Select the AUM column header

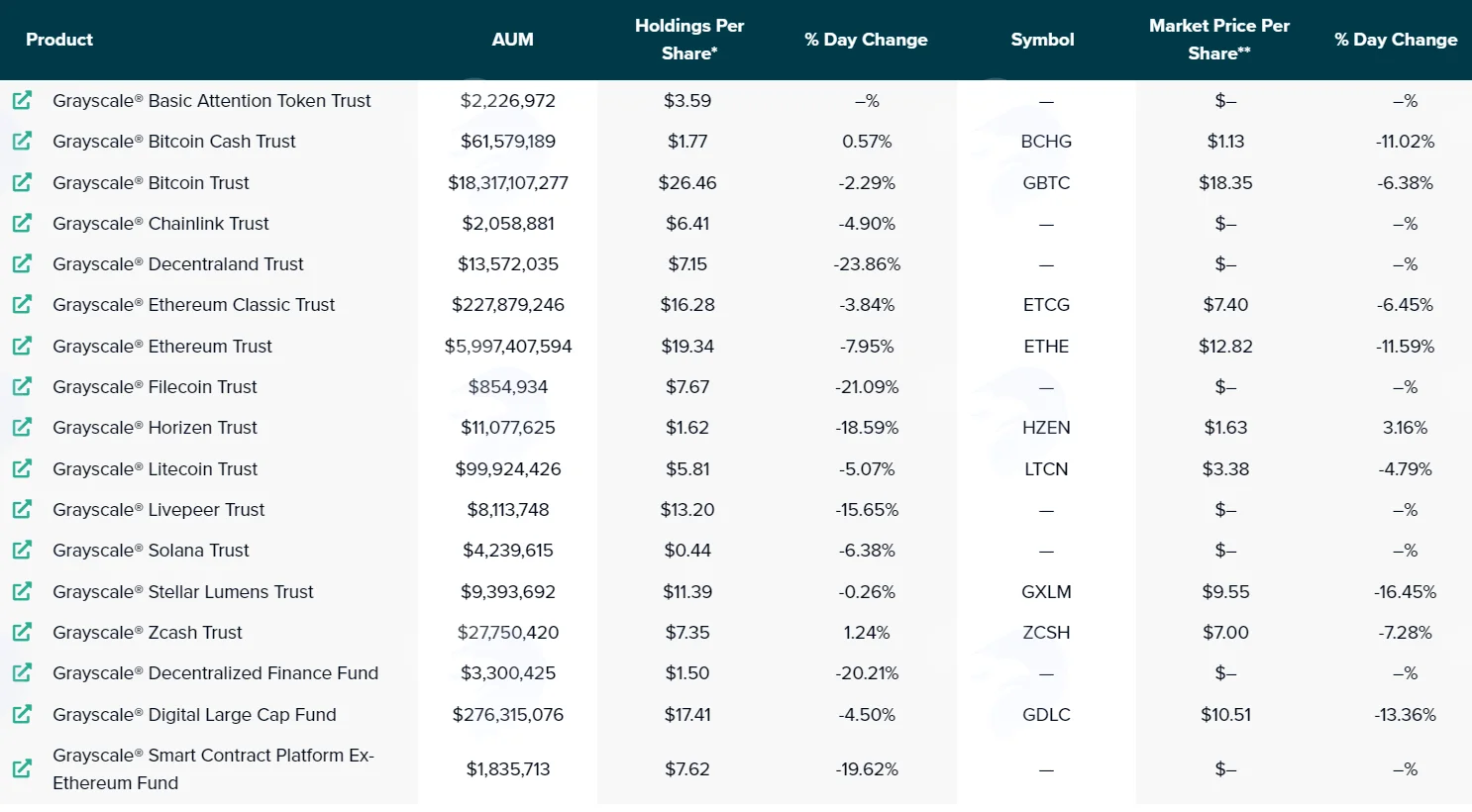(x=512, y=40)
